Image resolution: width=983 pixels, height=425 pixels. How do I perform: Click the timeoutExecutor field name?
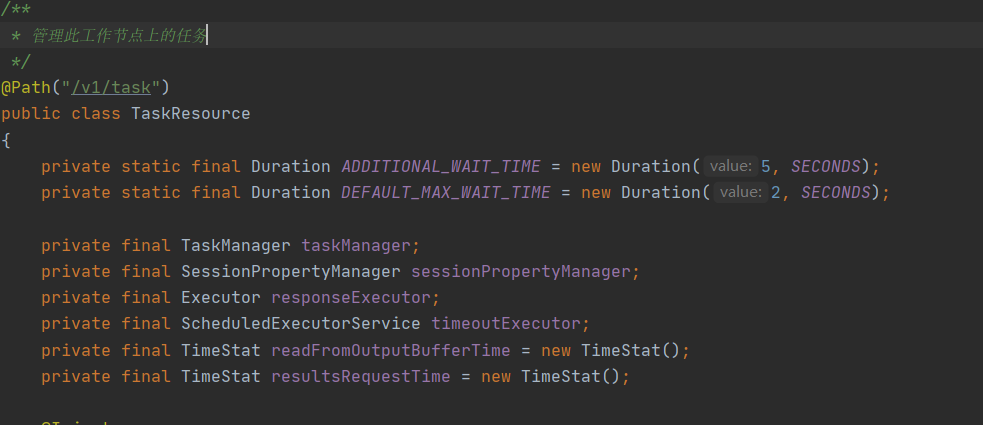click(x=507, y=324)
